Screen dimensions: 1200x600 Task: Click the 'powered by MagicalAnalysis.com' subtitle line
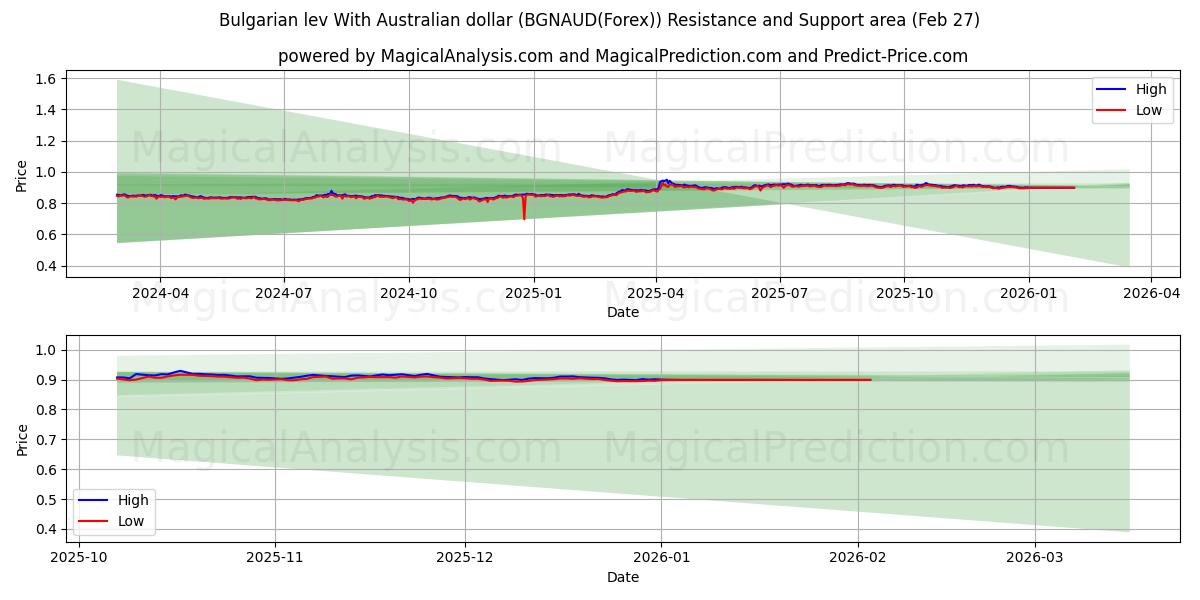tap(622, 56)
